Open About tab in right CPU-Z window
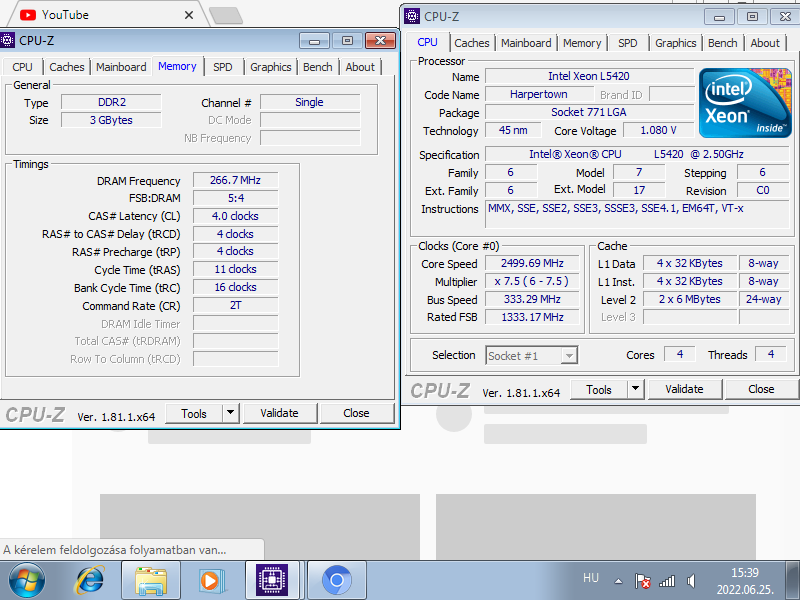 tap(765, 43)
